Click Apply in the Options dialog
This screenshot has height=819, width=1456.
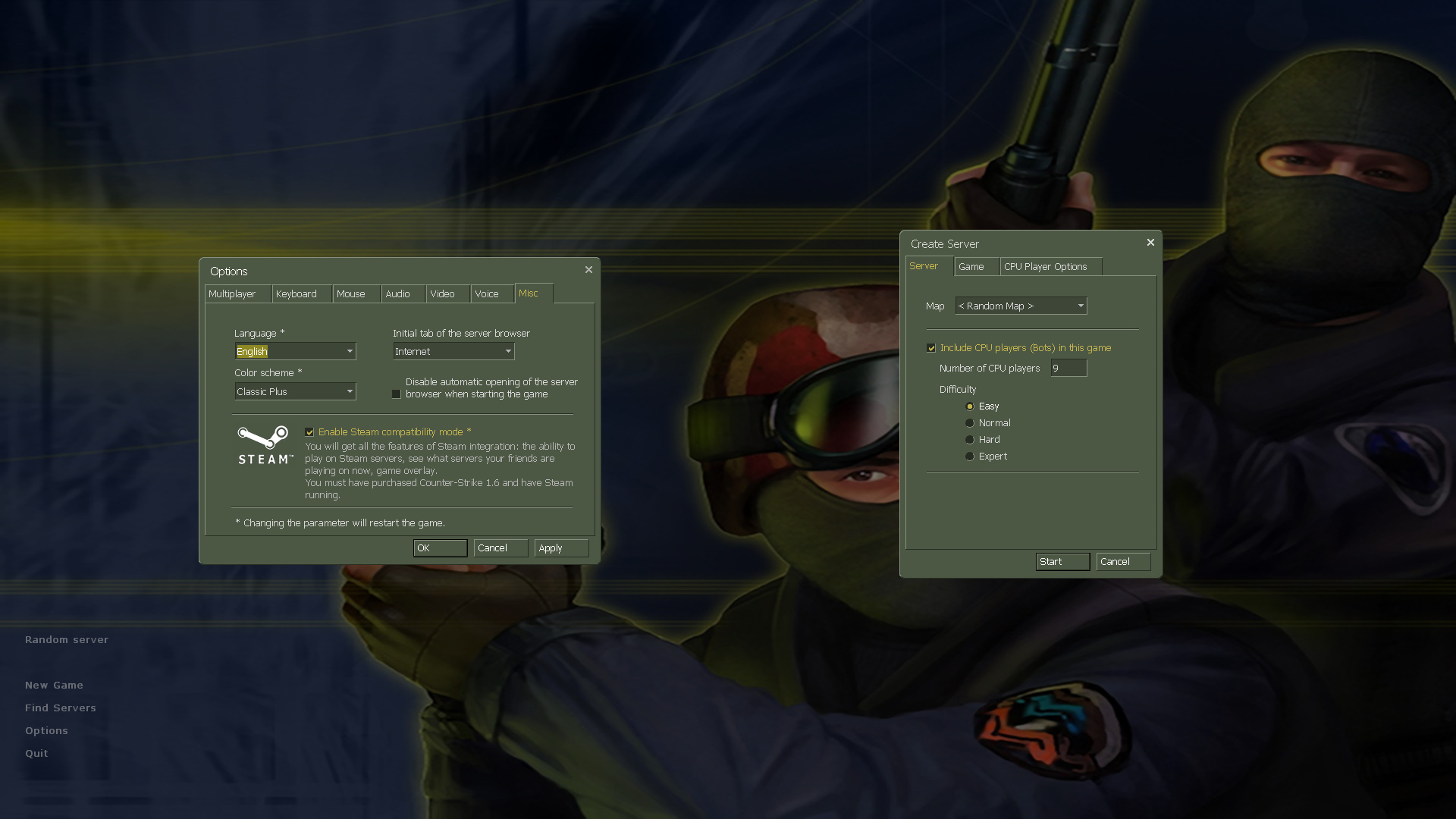[x=560, y=548]
